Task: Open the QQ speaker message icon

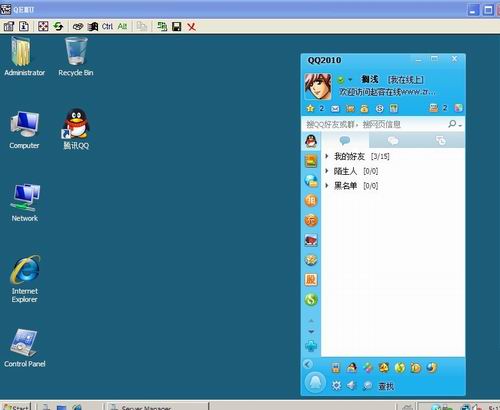Action: [351, 386]
